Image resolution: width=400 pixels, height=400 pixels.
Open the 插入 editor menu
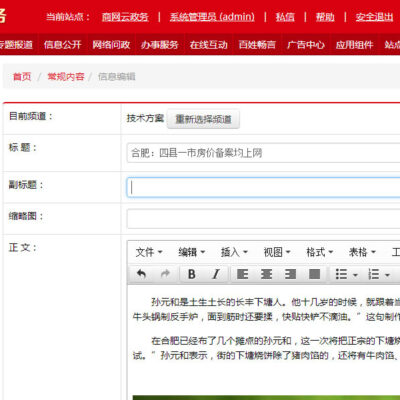point(234,252)
